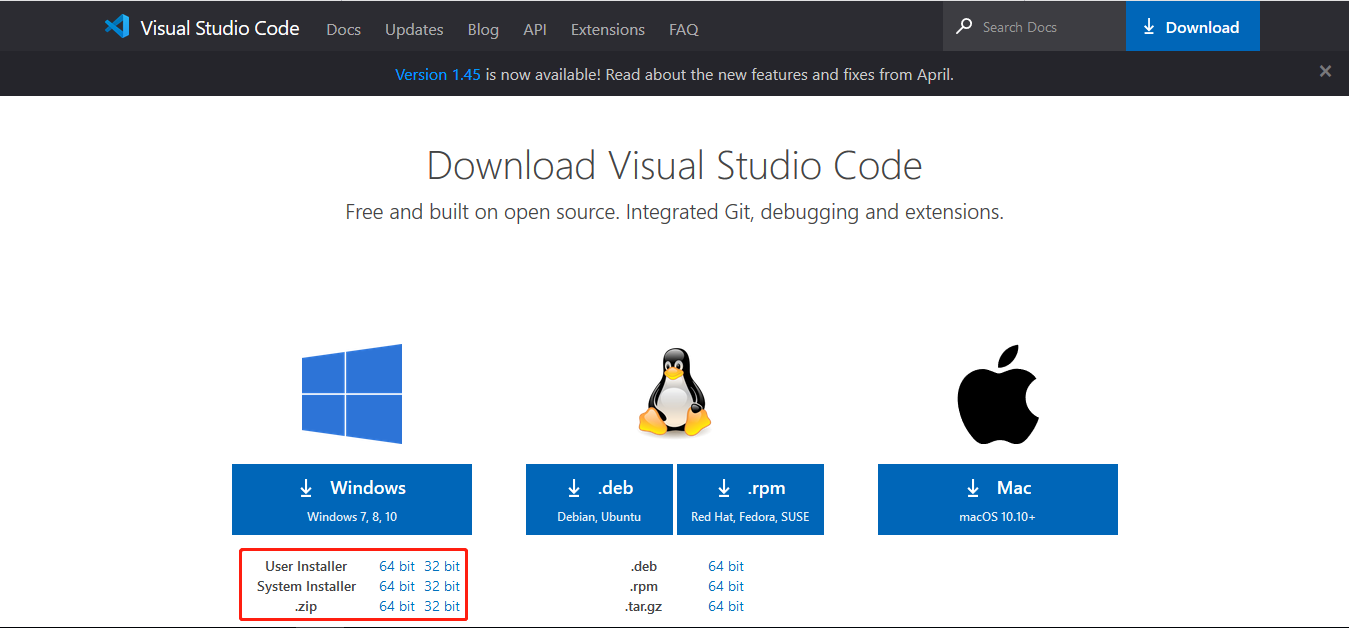Click the .deb download button
1349x628 pixels.
pyautogui.click(x=600, y=499)
